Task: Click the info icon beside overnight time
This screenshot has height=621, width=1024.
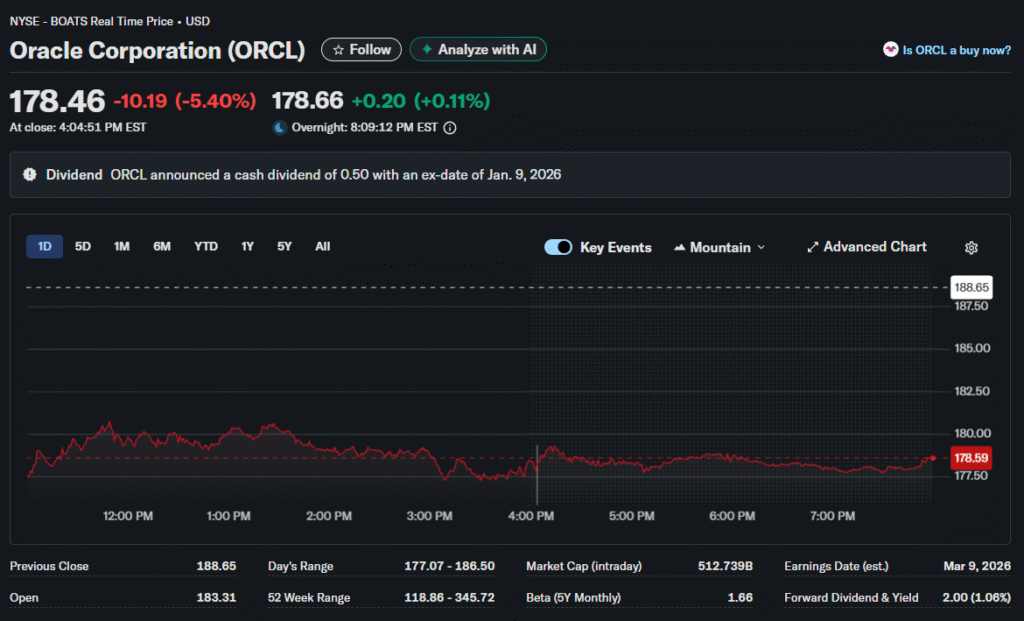Action: pos(450,128)
